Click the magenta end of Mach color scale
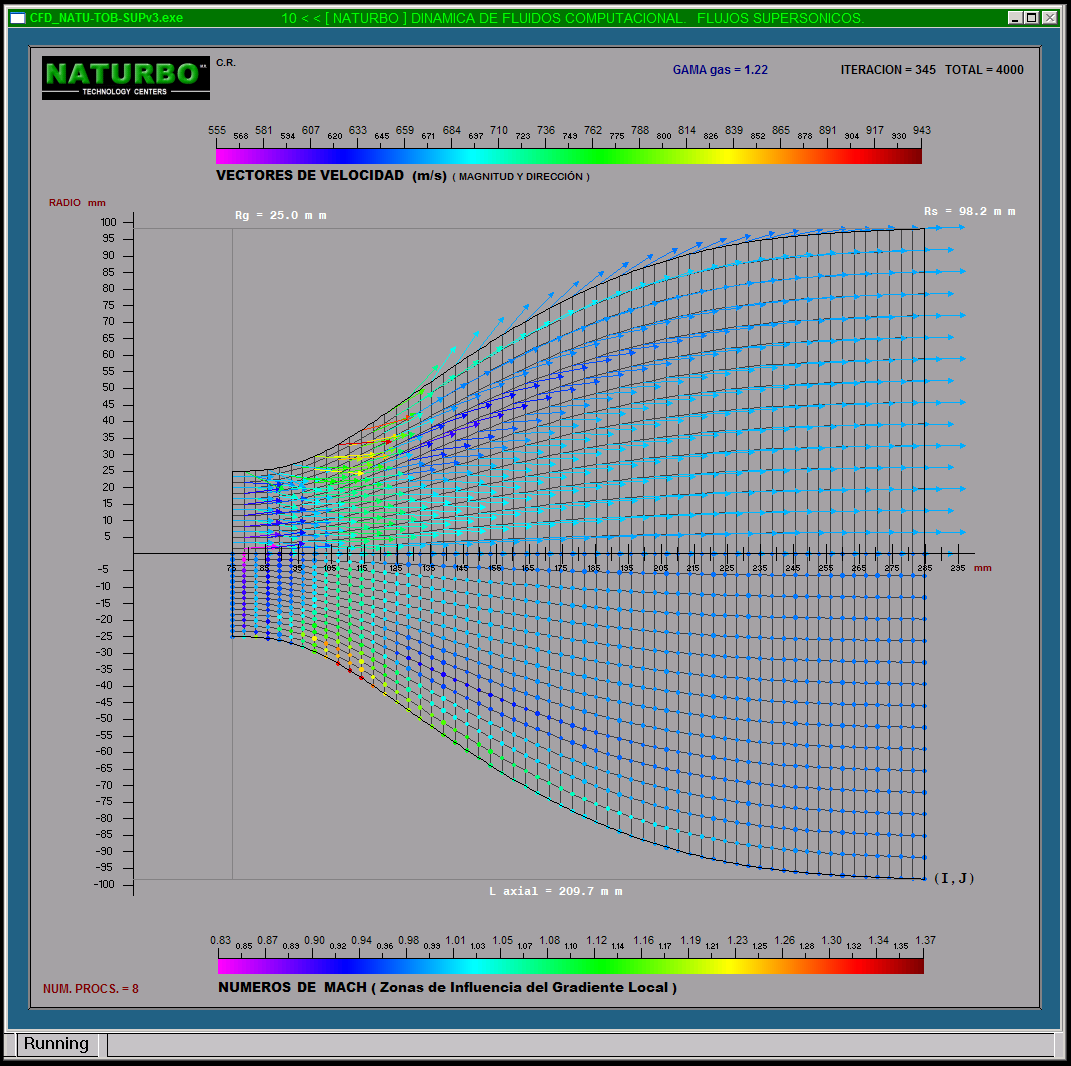The width and height of the screenshot is (1071, 1066). [x=223, y=966]
